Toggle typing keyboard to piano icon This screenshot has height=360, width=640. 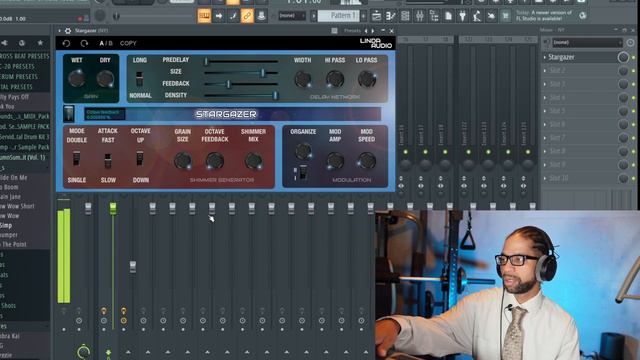point(204,16)
